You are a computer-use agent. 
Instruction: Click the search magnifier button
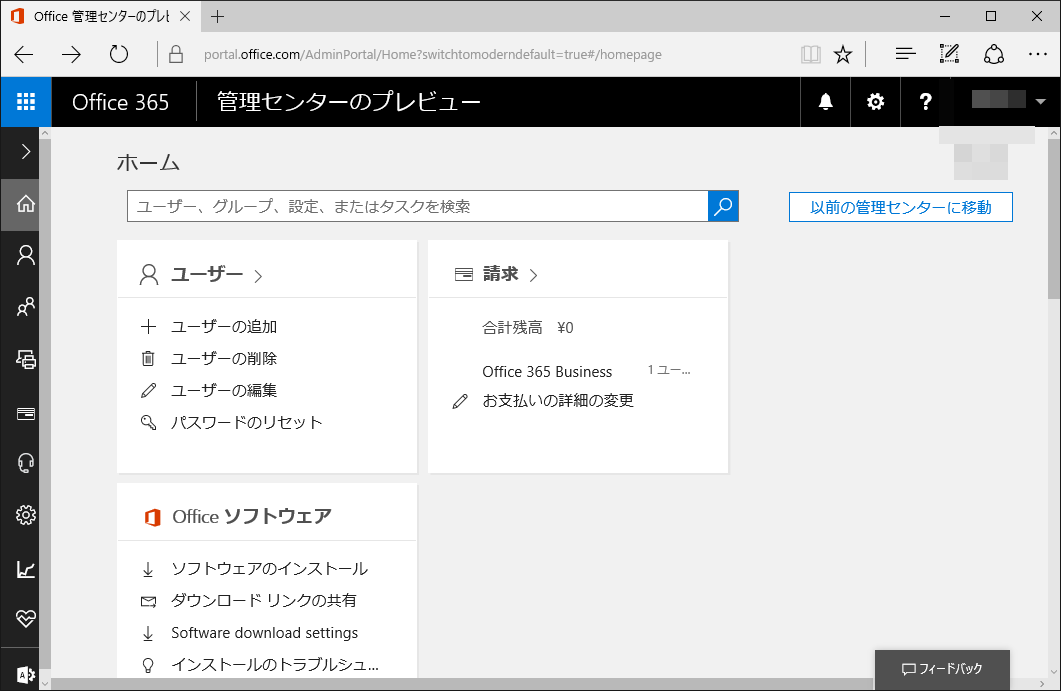[x=723, y=206]
